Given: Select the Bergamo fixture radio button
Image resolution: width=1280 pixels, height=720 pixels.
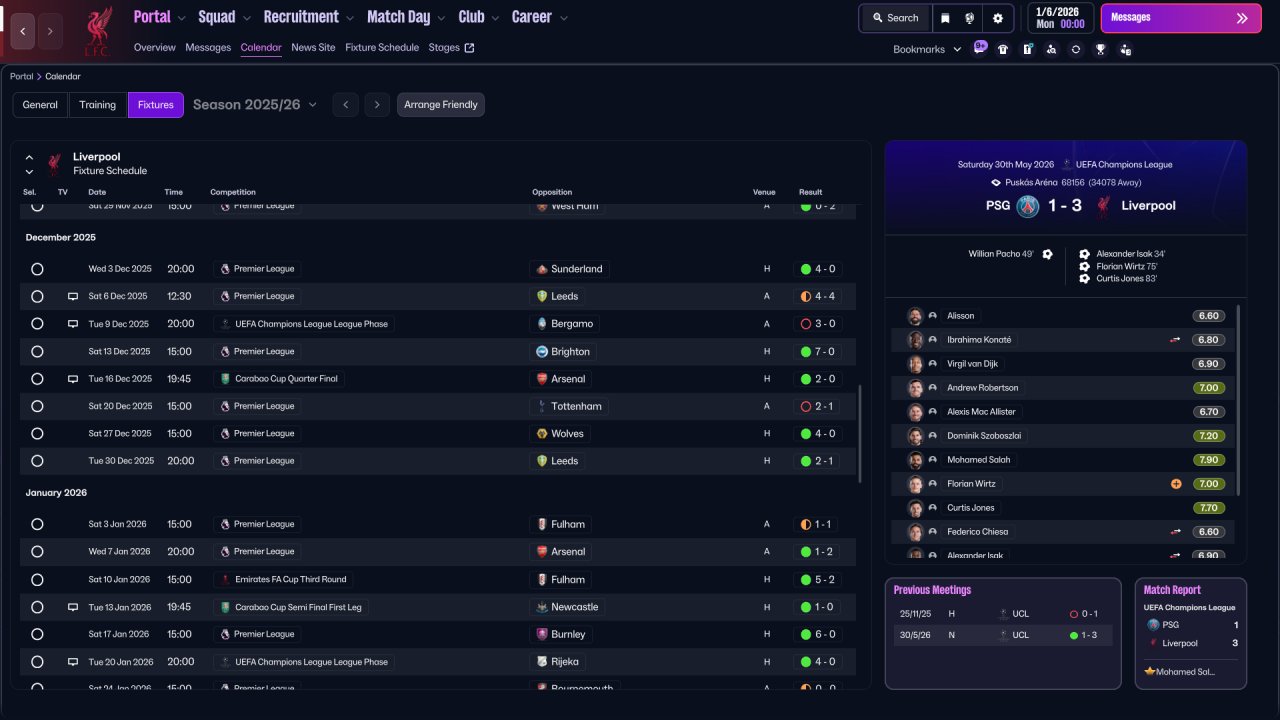Looking at the screenshot, I should coord(37,324).
